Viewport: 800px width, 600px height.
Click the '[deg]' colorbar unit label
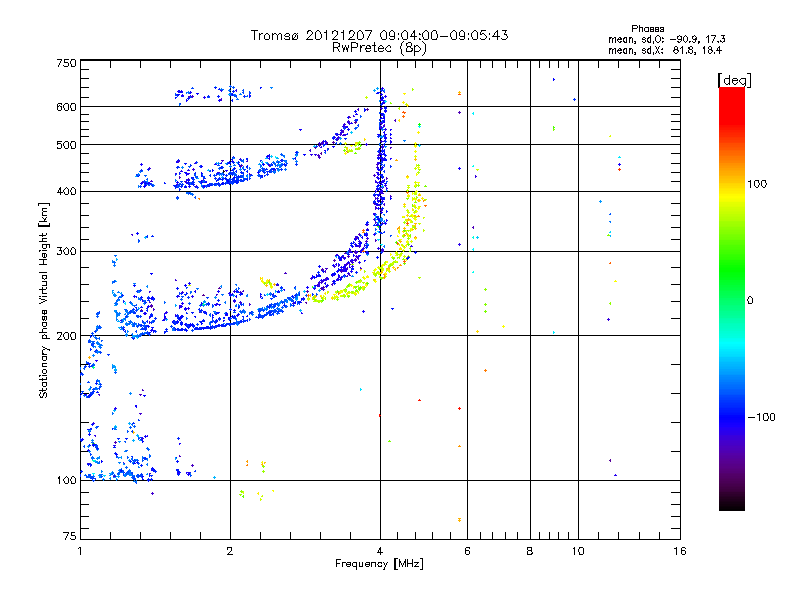point(734,80)
